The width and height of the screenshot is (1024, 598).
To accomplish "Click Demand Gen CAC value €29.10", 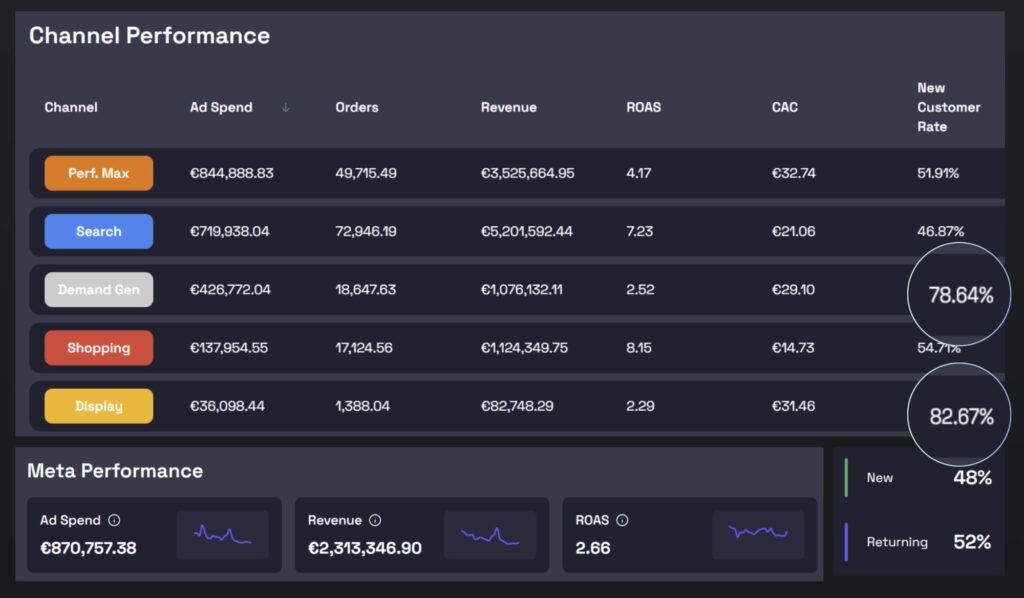I will click(x=793, y=289).
